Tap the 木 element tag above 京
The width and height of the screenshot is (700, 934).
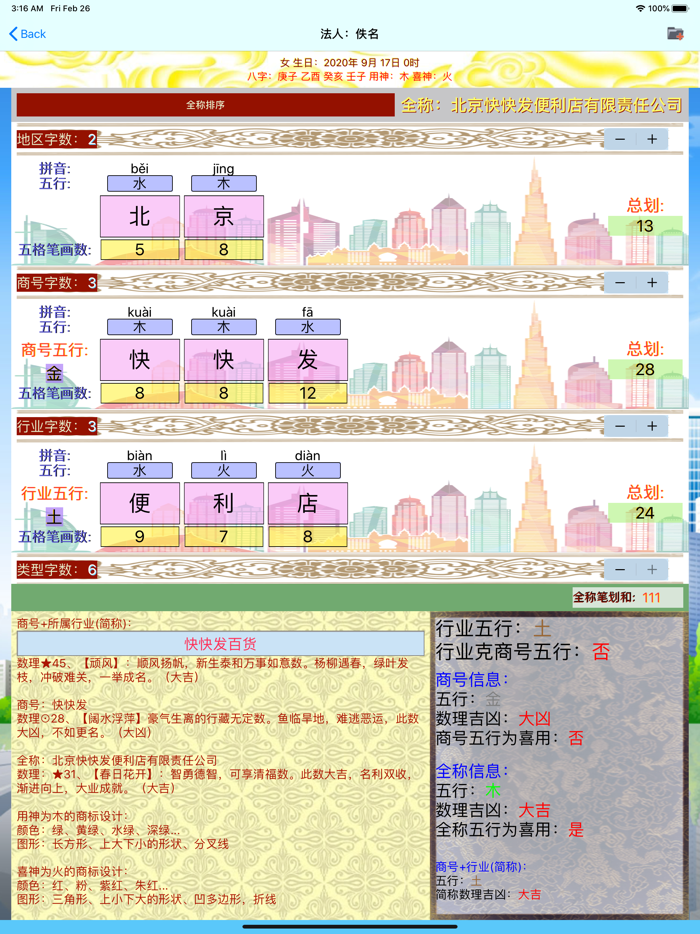point(224,183)
